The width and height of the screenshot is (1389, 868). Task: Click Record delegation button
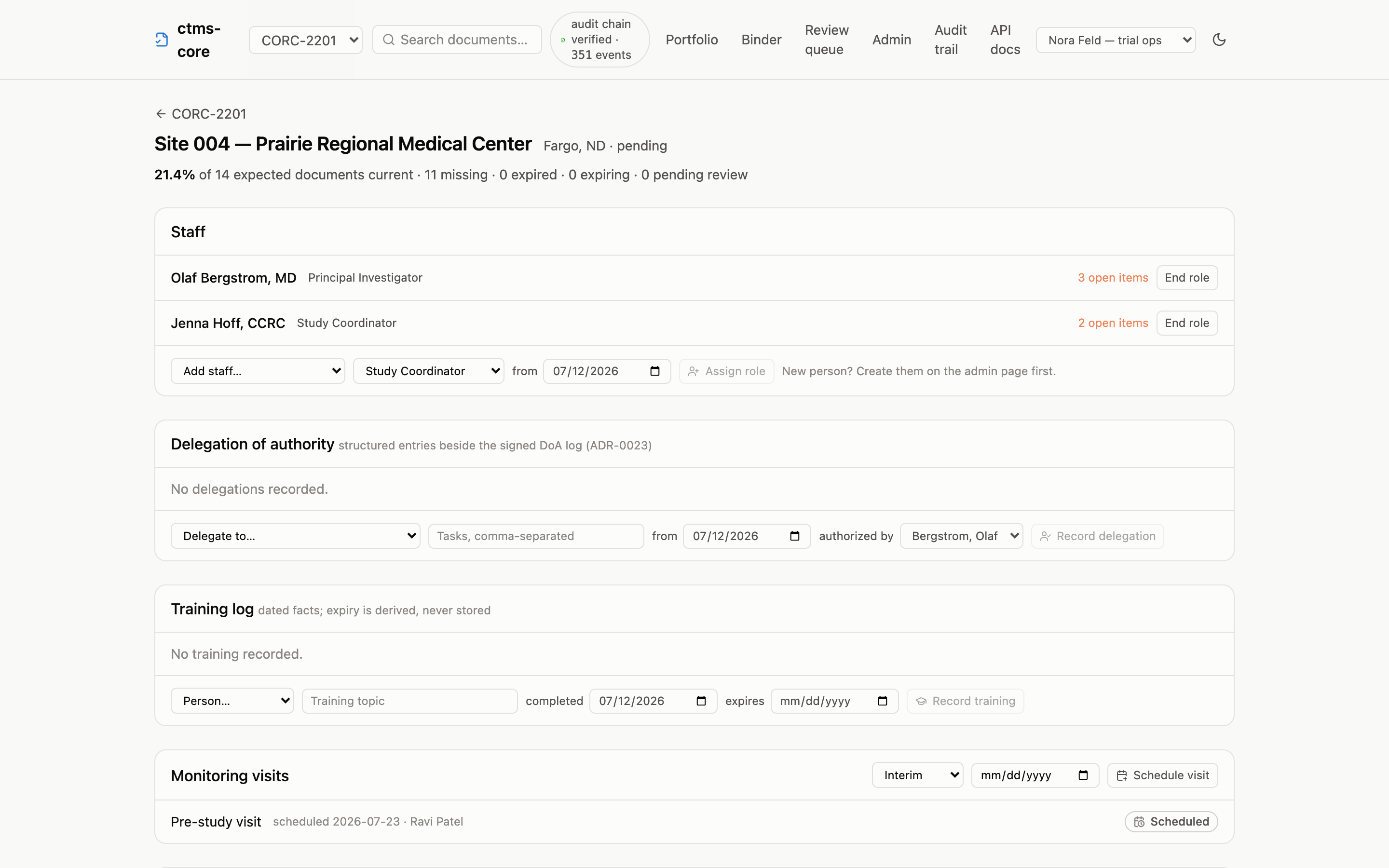click(x=1097, y=536)
